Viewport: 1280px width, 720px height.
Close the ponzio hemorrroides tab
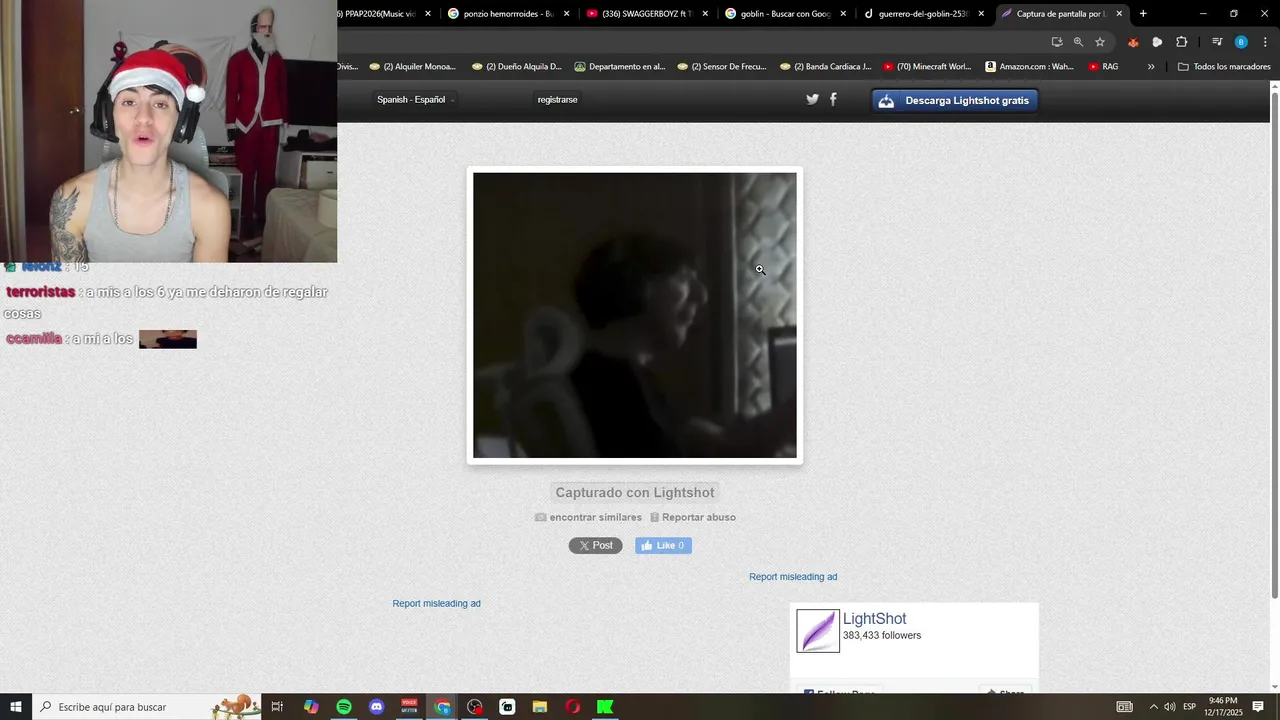(x=567, y=14)
